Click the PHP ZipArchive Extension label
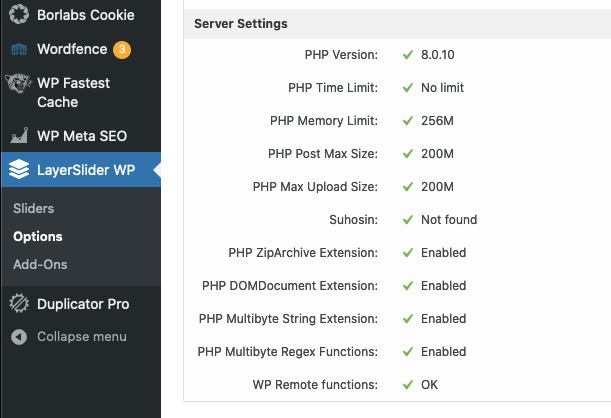Viewport: 611px width, 418px height. click(303, 253)
